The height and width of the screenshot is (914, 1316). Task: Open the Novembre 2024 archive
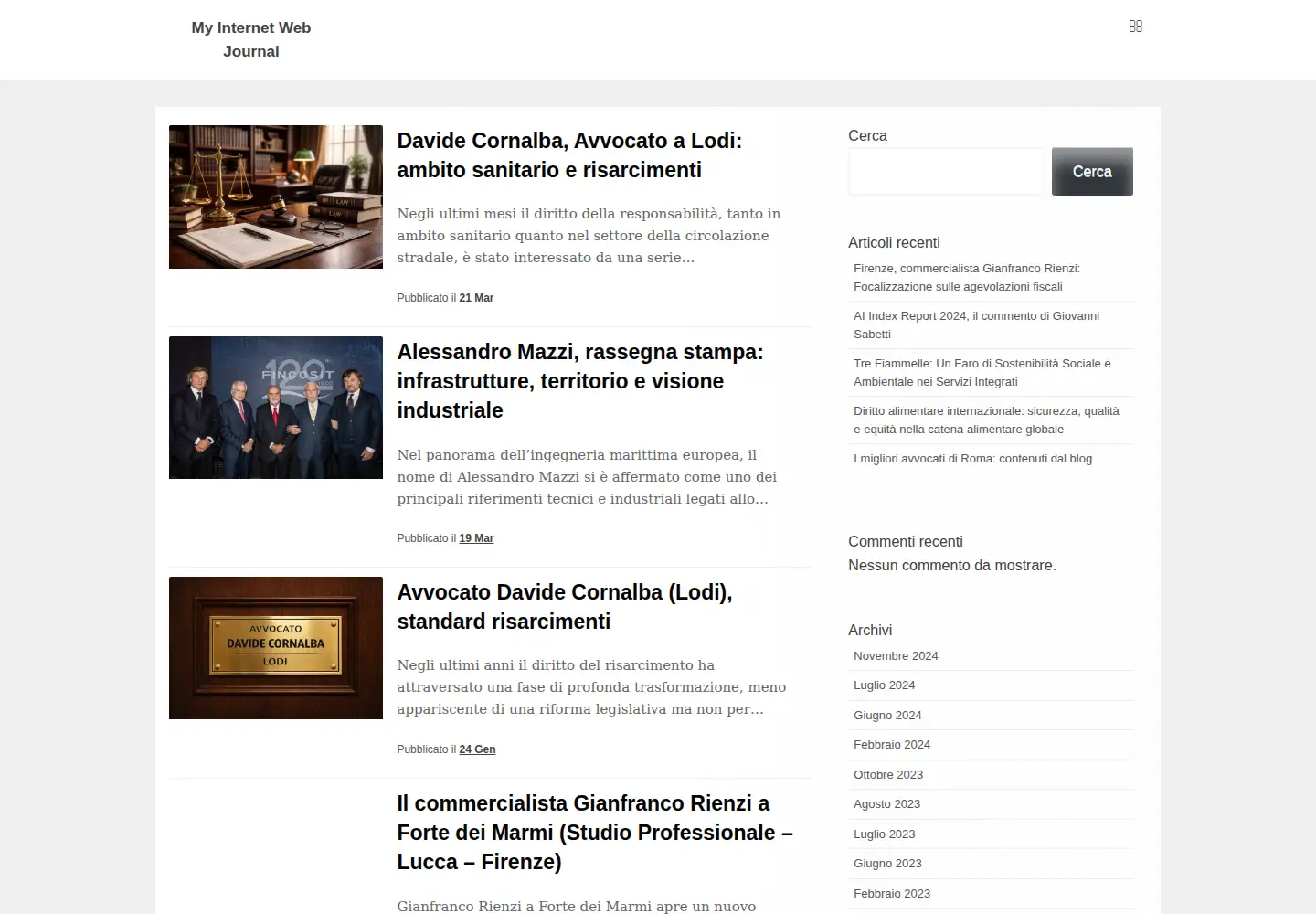[896, 656]
